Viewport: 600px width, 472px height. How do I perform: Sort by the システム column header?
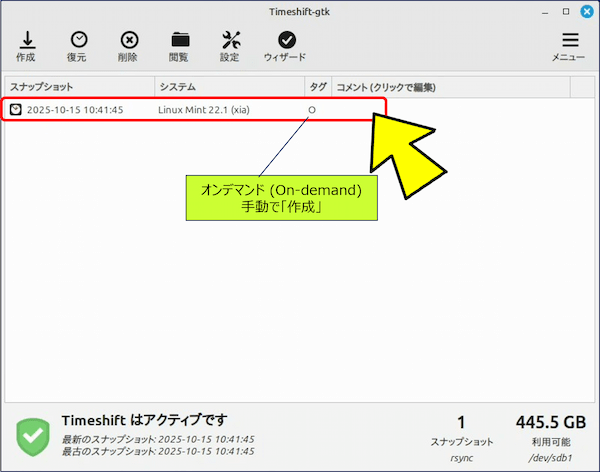pyautogui.click(x=229, y=87)
